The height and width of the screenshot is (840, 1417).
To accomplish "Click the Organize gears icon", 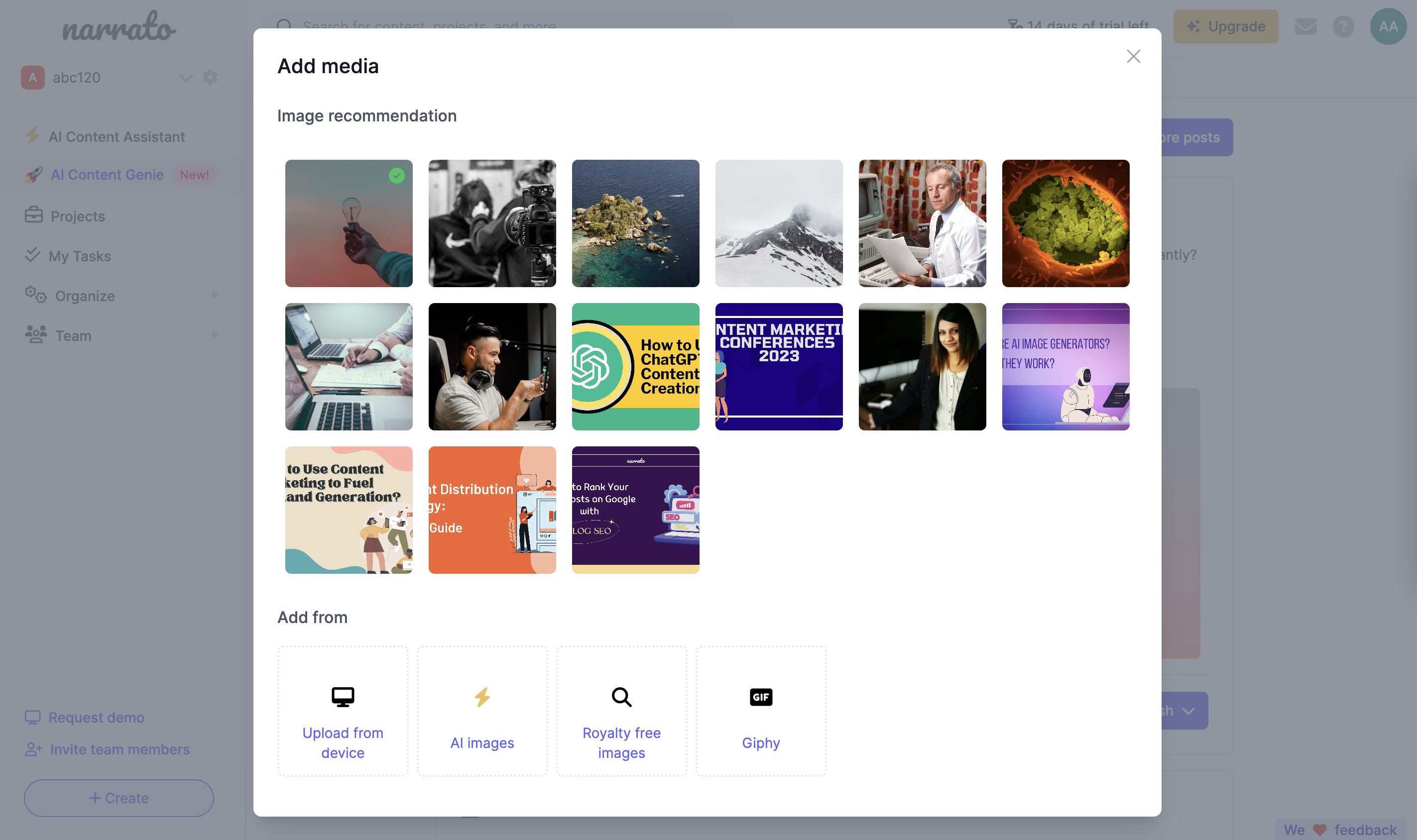I will pos(36,295).
